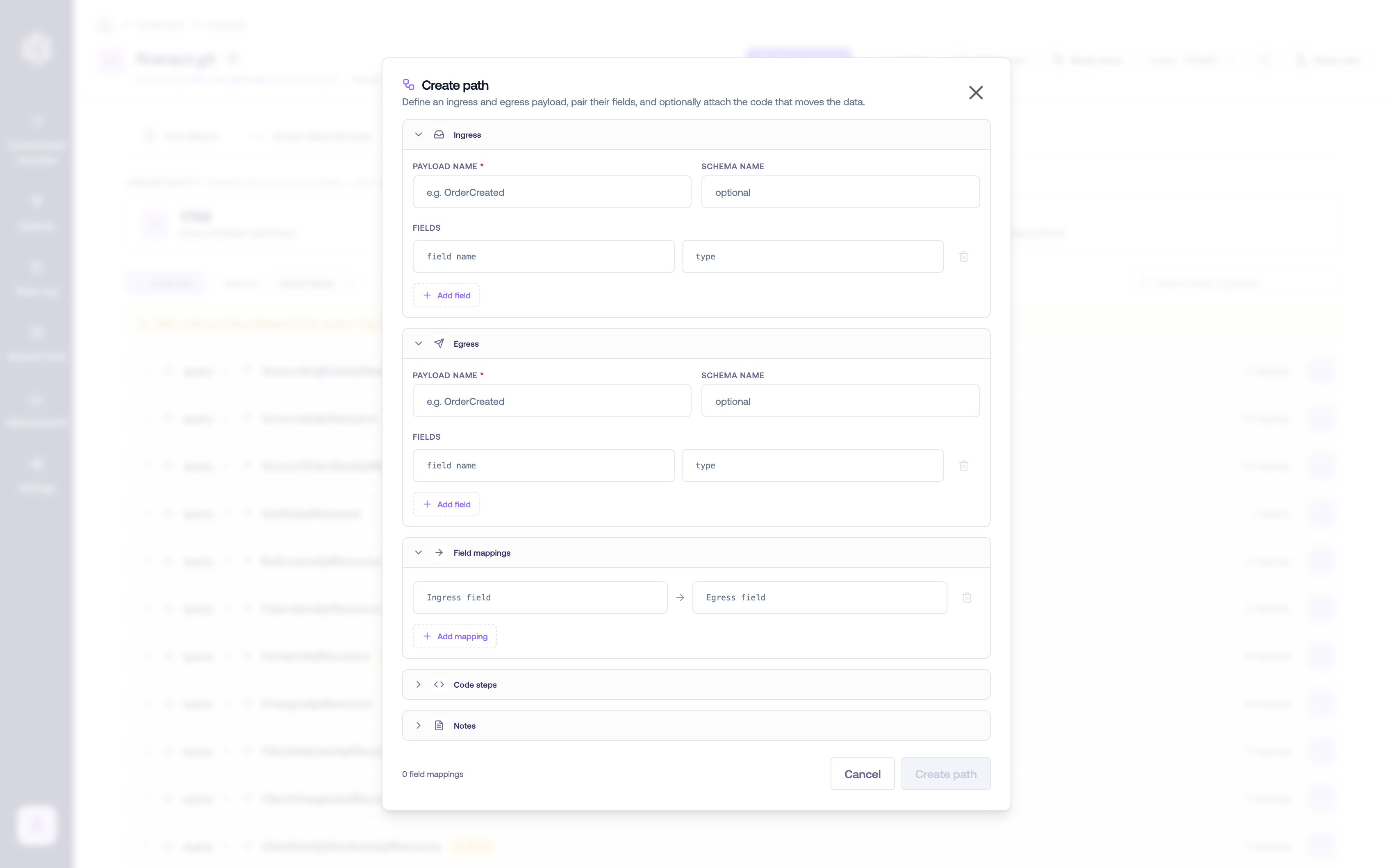
Task: Collapse the Ingress section chevron
Action: [419, 134]
